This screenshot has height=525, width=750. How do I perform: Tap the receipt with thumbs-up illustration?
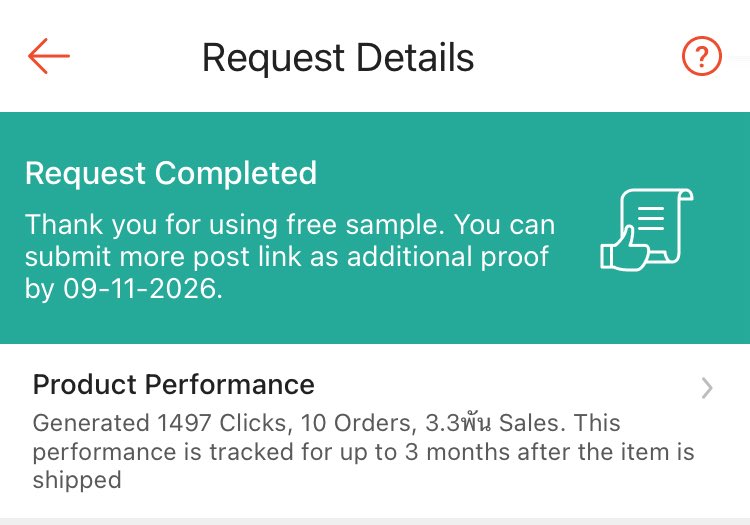[x=647, y=230]
